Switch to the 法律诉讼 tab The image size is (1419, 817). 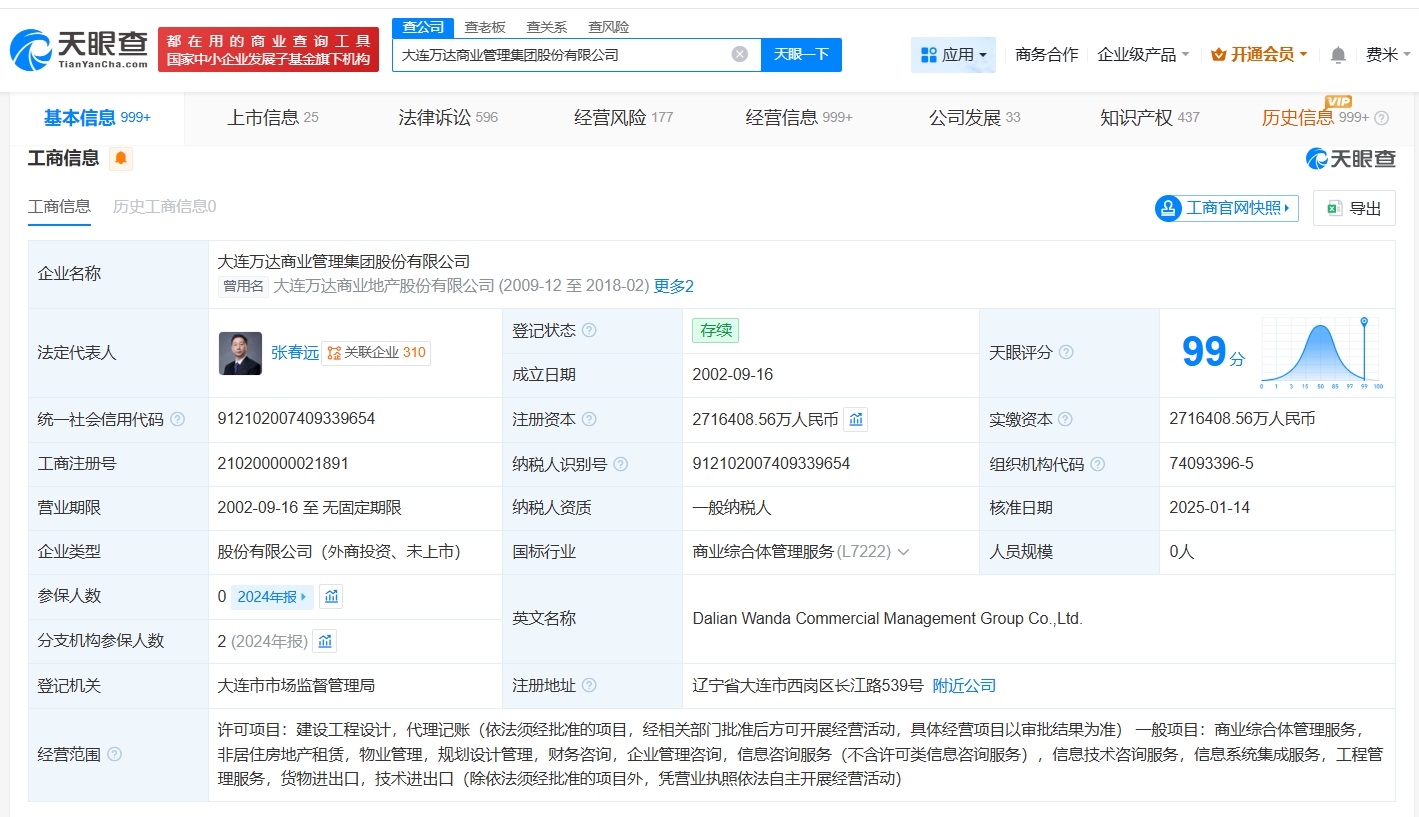coord(447,118)
